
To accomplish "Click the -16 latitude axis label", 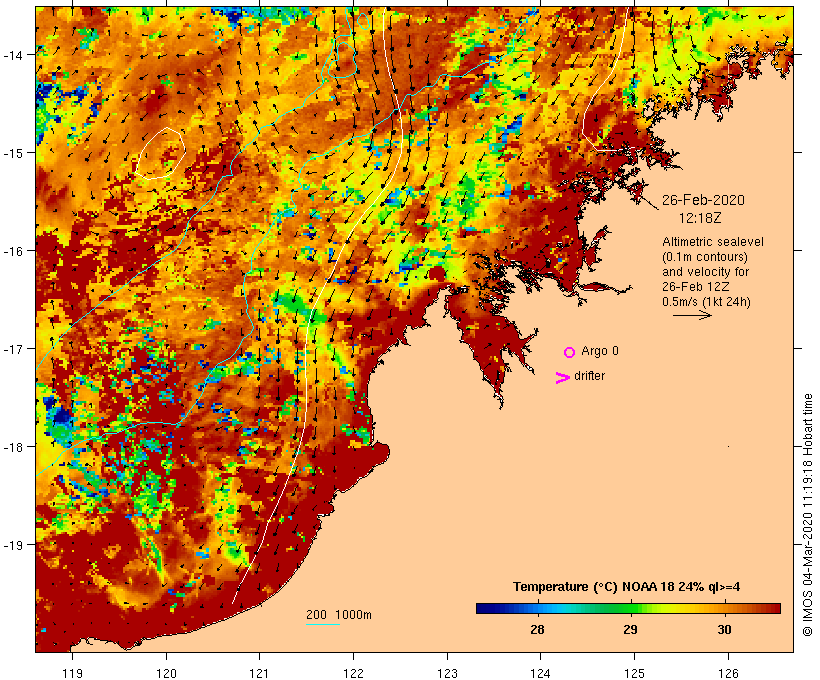I will pos(13,251).
